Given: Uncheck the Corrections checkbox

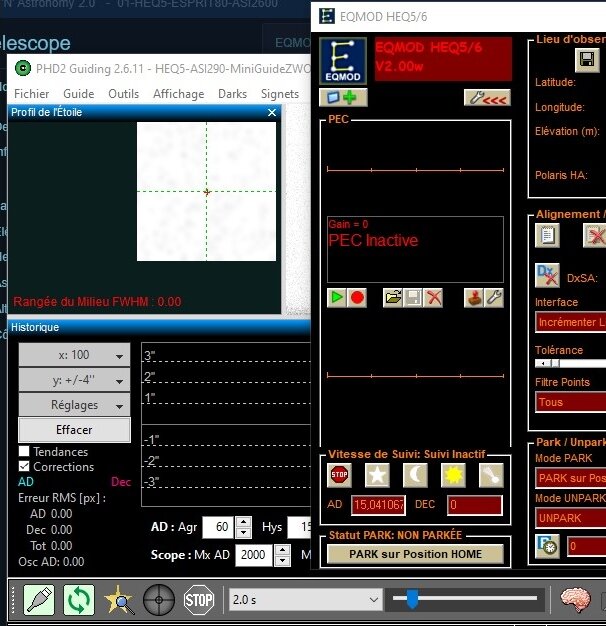Looking at the screenshot, I should coord(24,466).
